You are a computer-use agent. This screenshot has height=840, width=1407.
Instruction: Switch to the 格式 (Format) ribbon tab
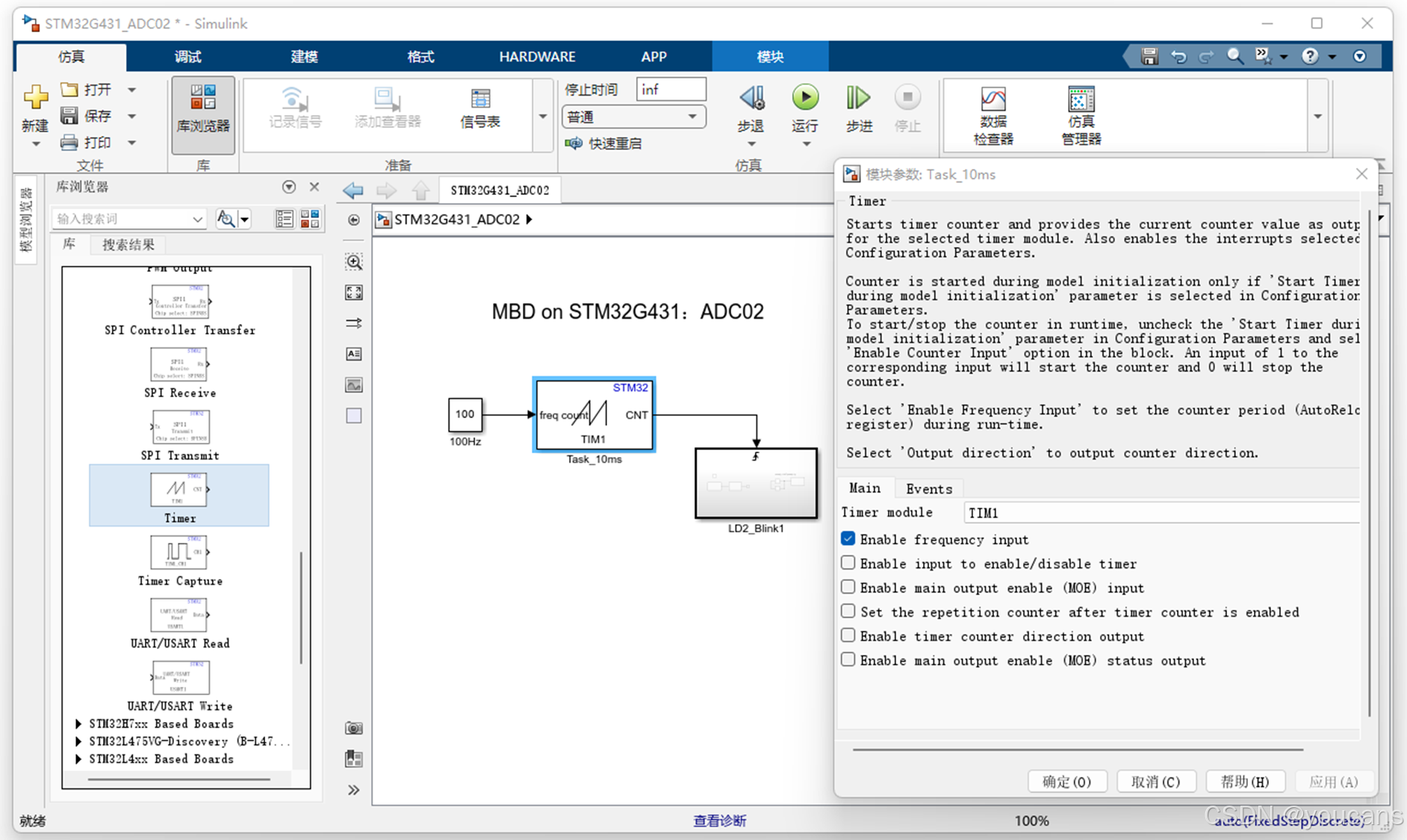420,57
